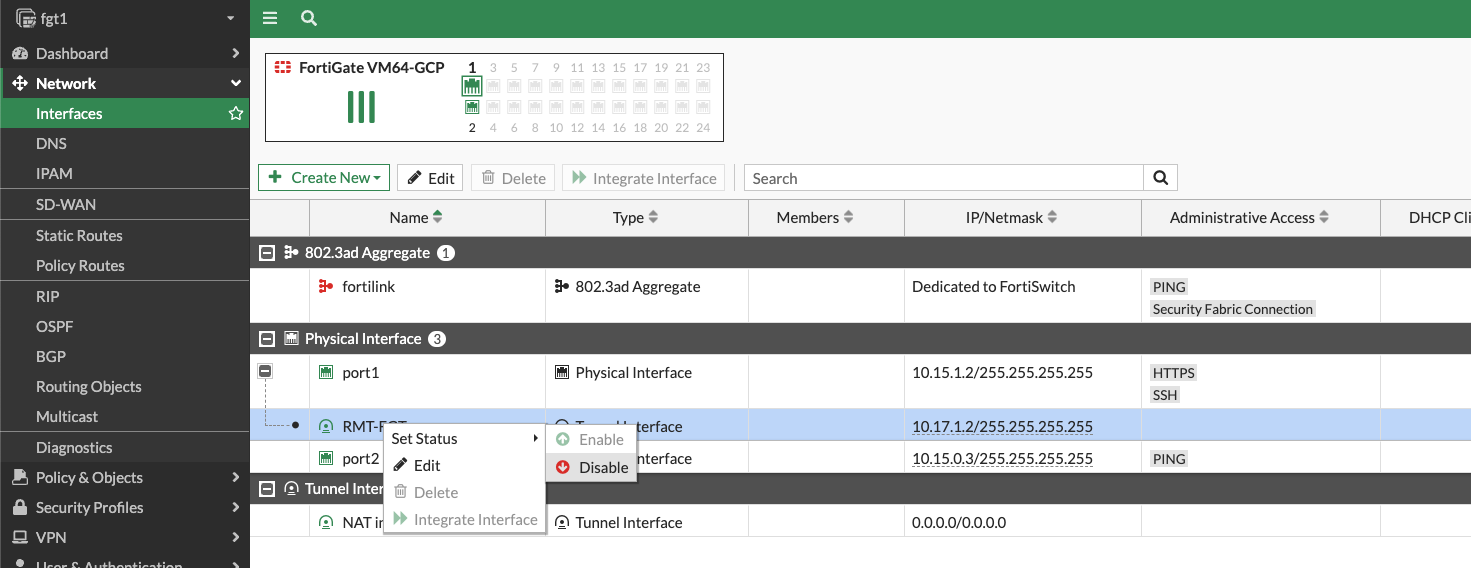Click the Dashboard gauge icon
The height and width of the screenshot is (568, 1471).
point(20,53)
